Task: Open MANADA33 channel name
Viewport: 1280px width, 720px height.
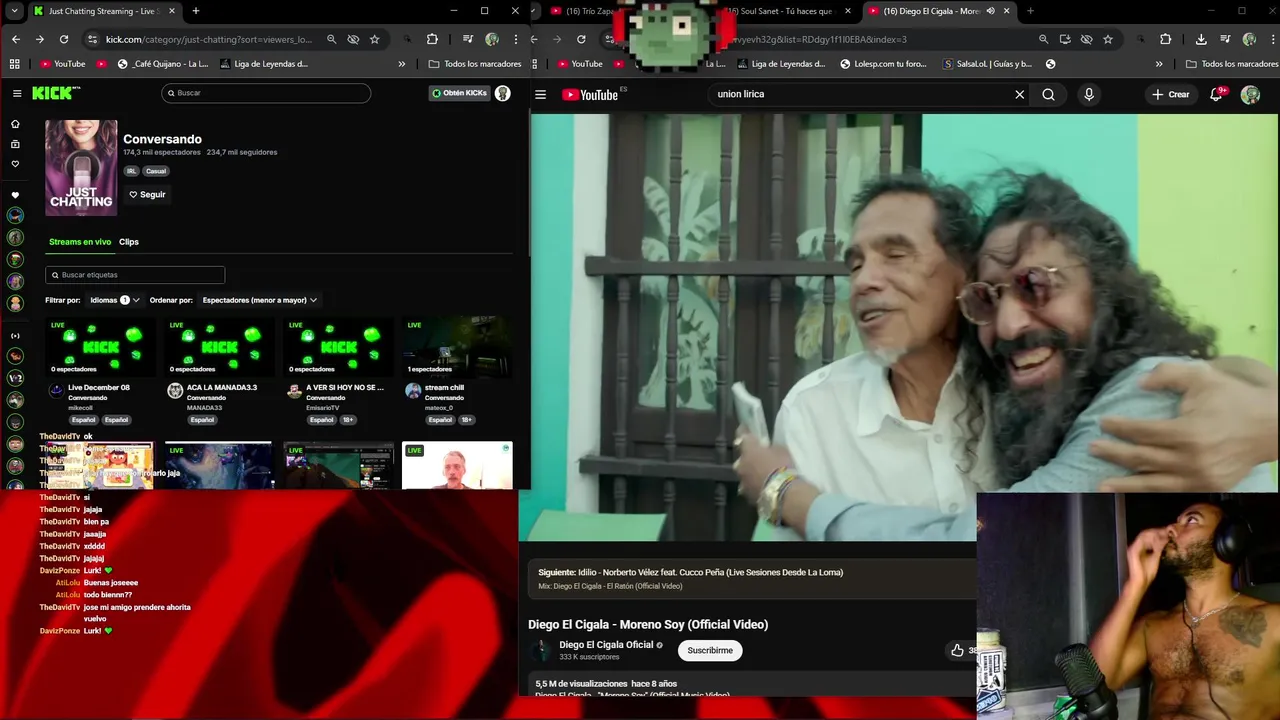Action: coord(204,408)
